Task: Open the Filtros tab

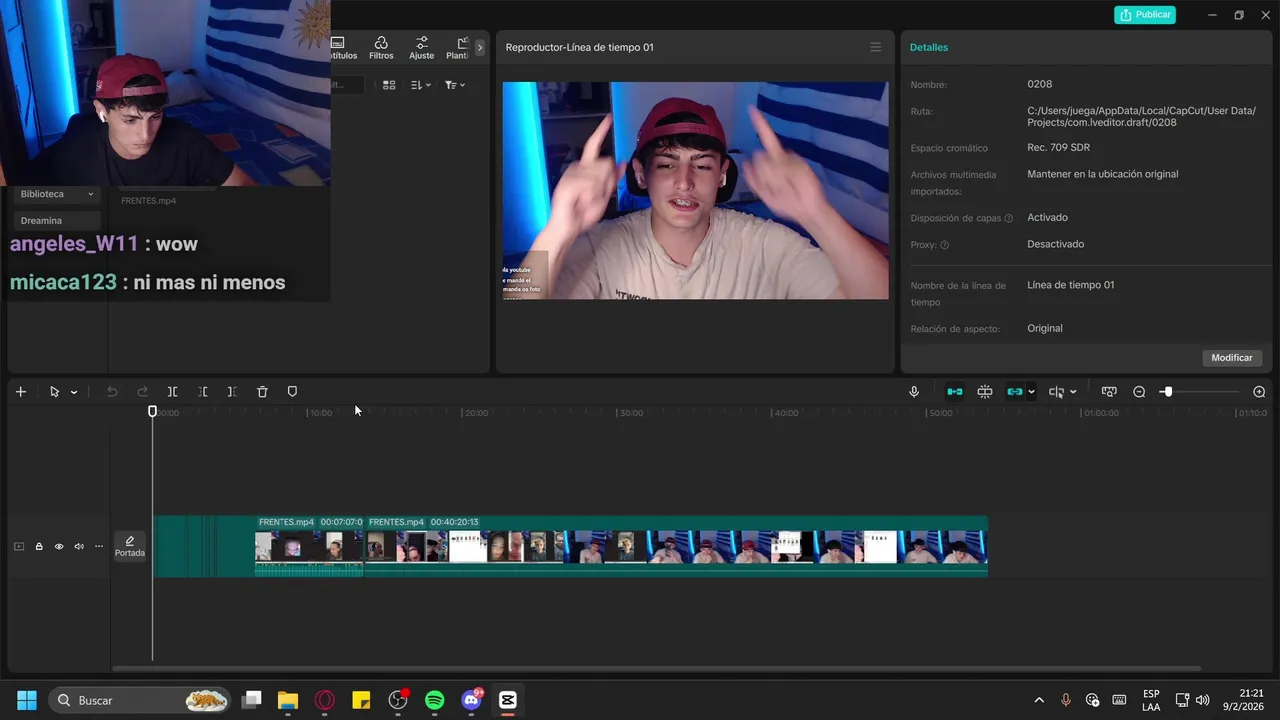Action: click(x=381, y=48)
